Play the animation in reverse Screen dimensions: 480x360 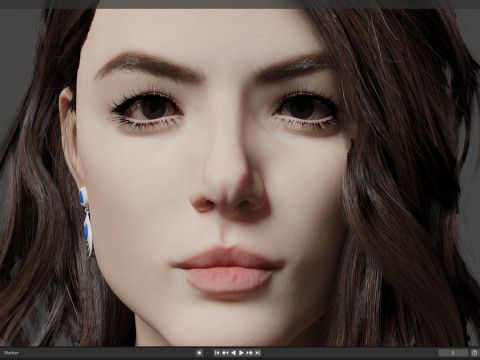point(233,353)
